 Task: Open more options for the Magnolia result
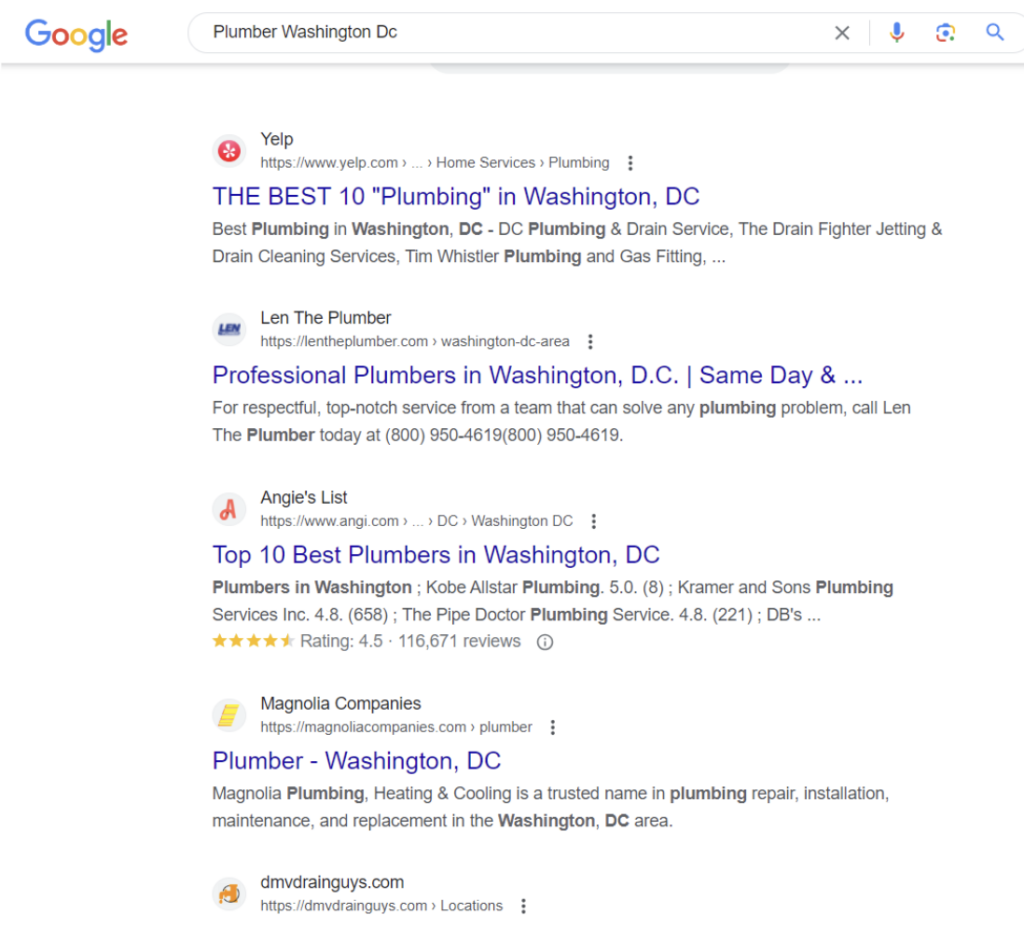tap(553, 727)
